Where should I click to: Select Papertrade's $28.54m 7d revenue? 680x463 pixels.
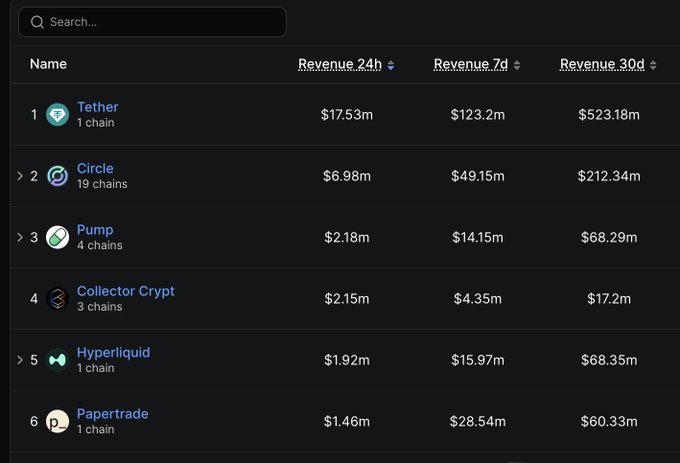point(477,421)
